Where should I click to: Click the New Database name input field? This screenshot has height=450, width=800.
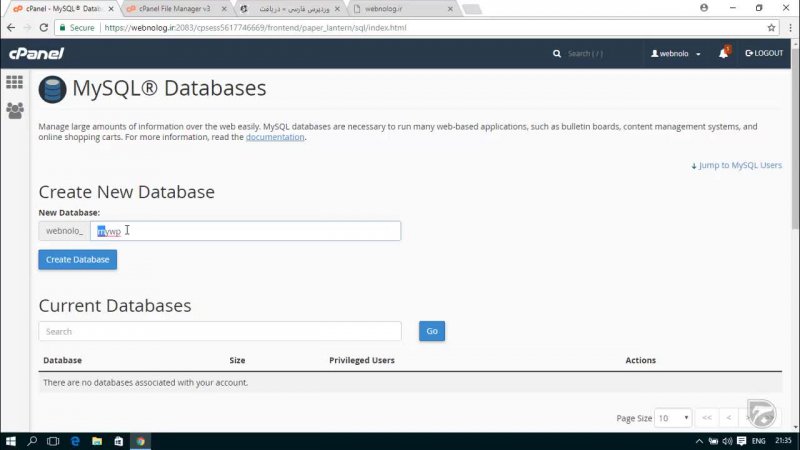245,231
